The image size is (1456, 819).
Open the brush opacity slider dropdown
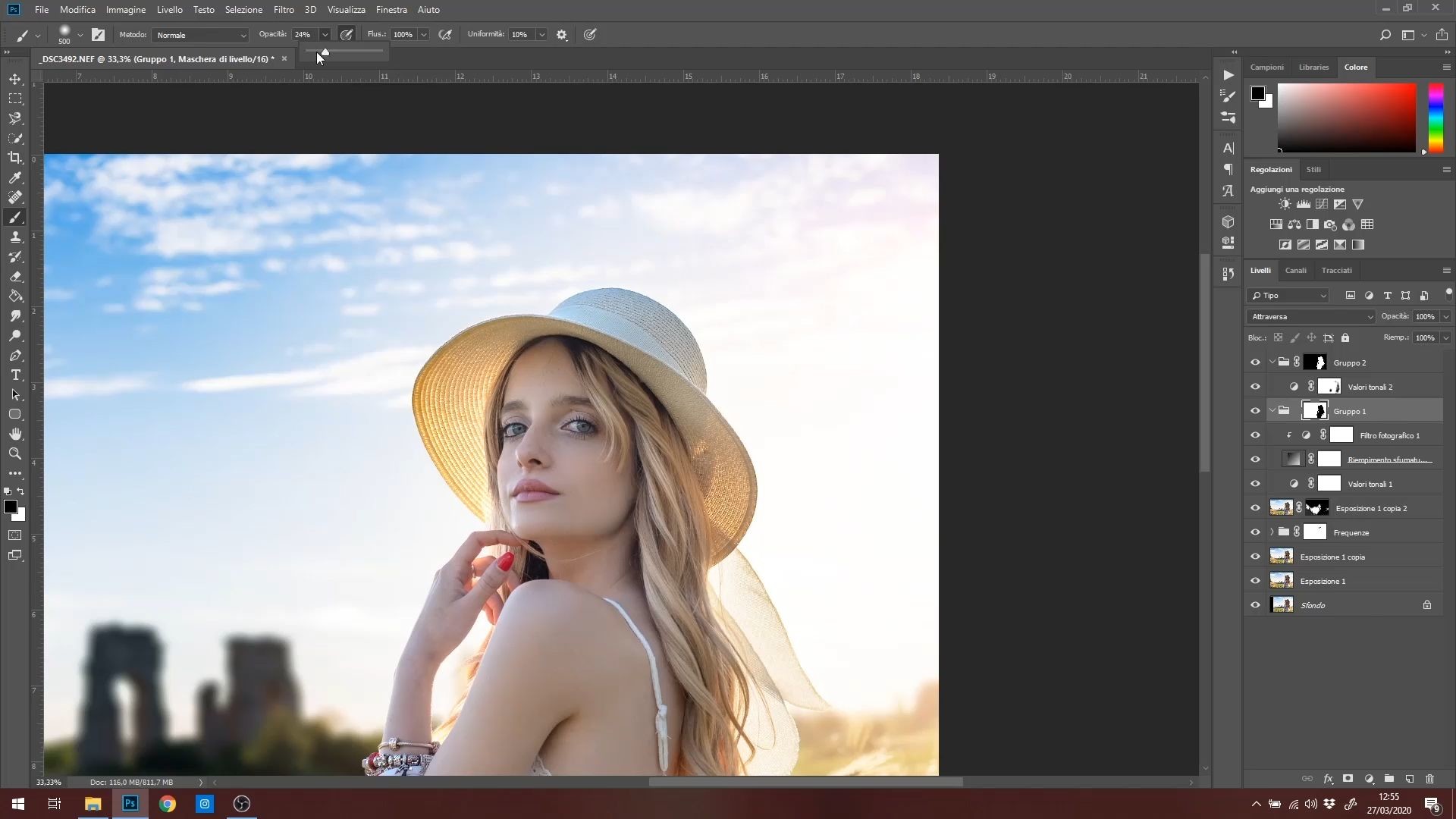coord(325,35)
